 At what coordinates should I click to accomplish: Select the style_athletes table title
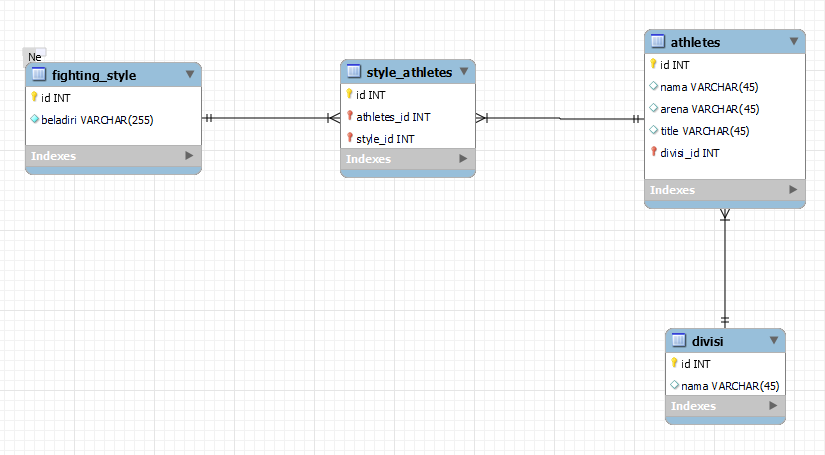[409, 73]
